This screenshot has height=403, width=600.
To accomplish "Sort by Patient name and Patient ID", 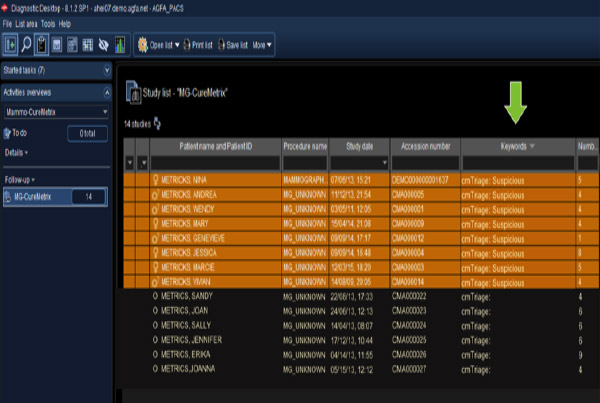I will tap(215, 146).
